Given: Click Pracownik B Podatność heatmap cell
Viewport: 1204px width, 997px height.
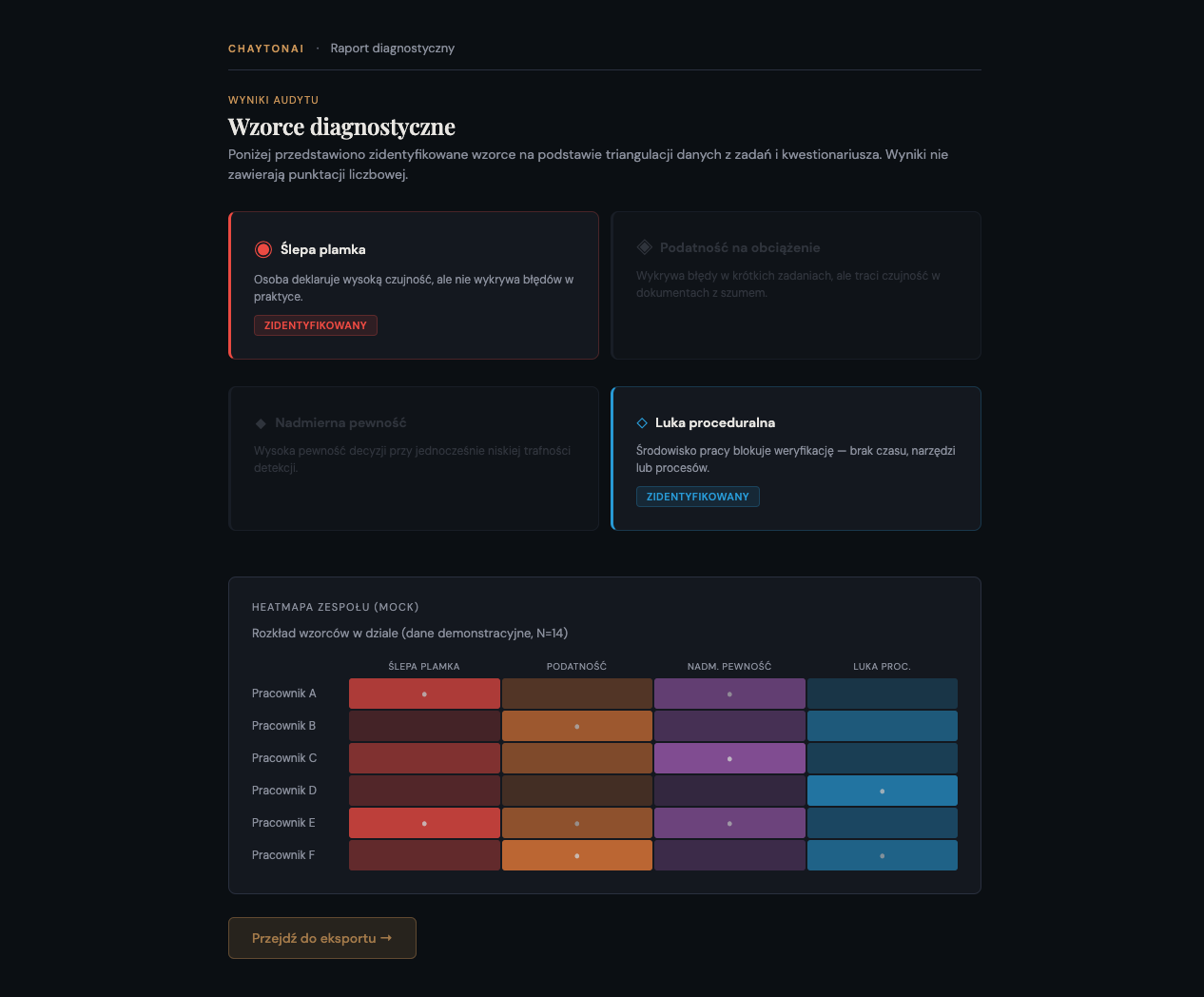Looking at the screenshot, I should (x=576, y=726).
